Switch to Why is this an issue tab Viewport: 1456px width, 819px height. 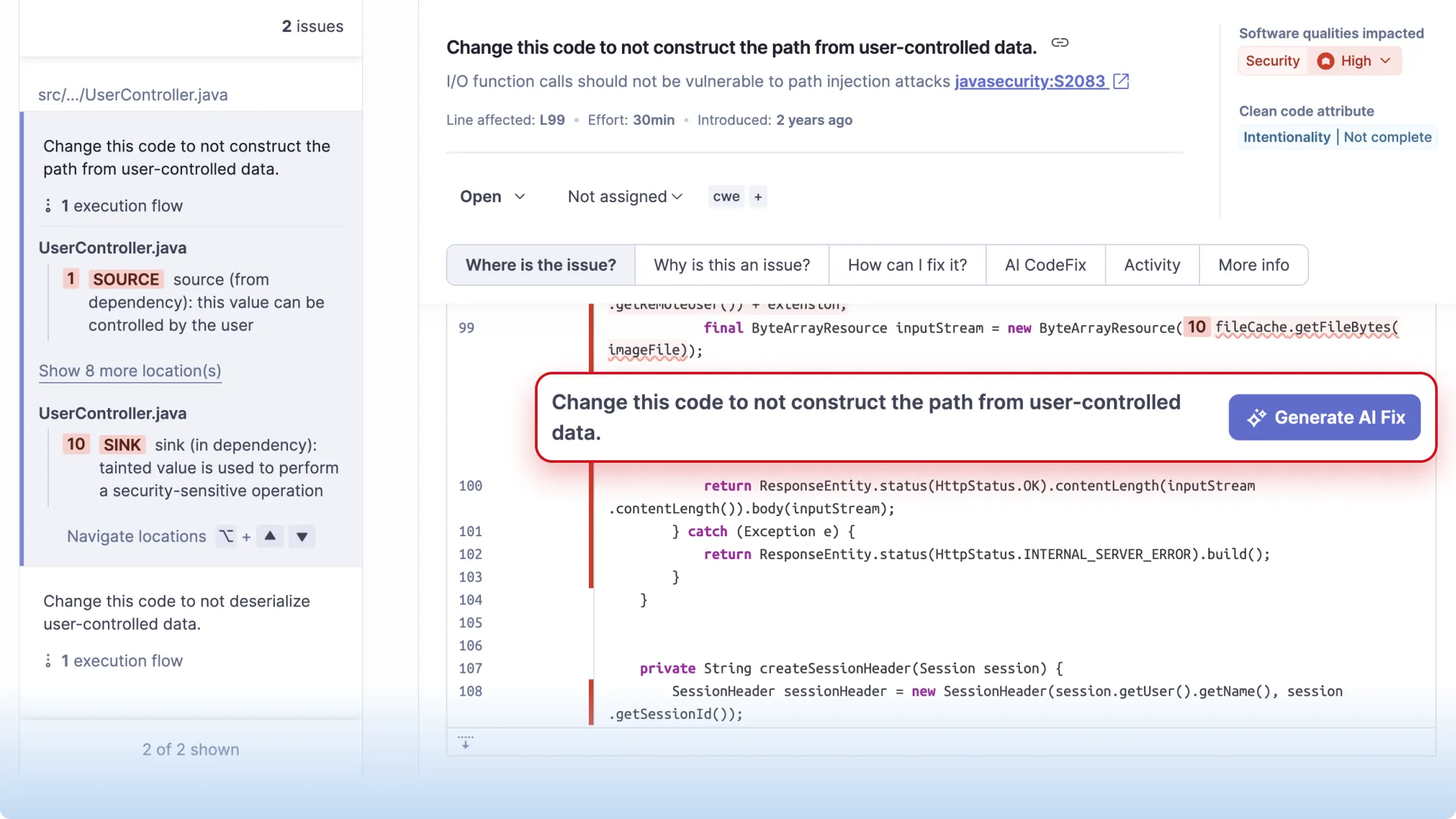click(x=732, y=265)
